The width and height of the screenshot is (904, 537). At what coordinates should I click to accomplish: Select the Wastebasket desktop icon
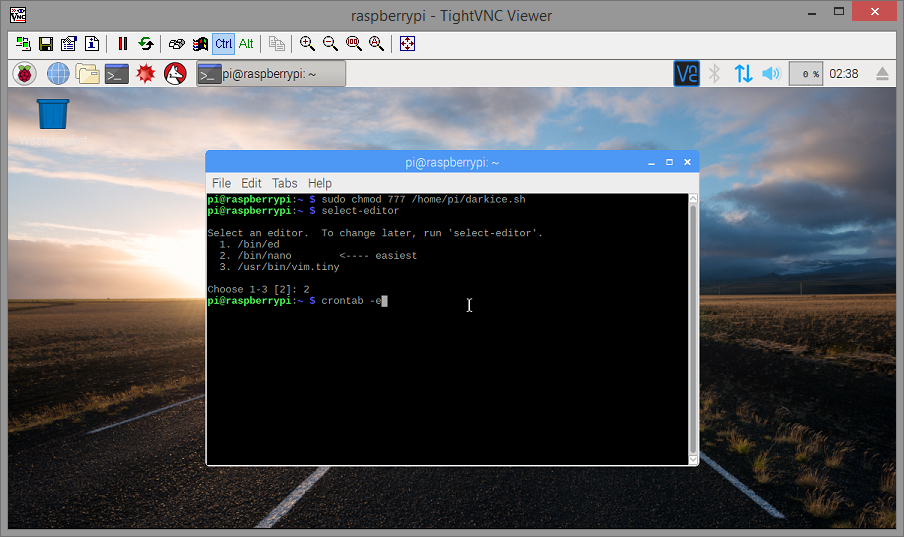coord(53,122)
